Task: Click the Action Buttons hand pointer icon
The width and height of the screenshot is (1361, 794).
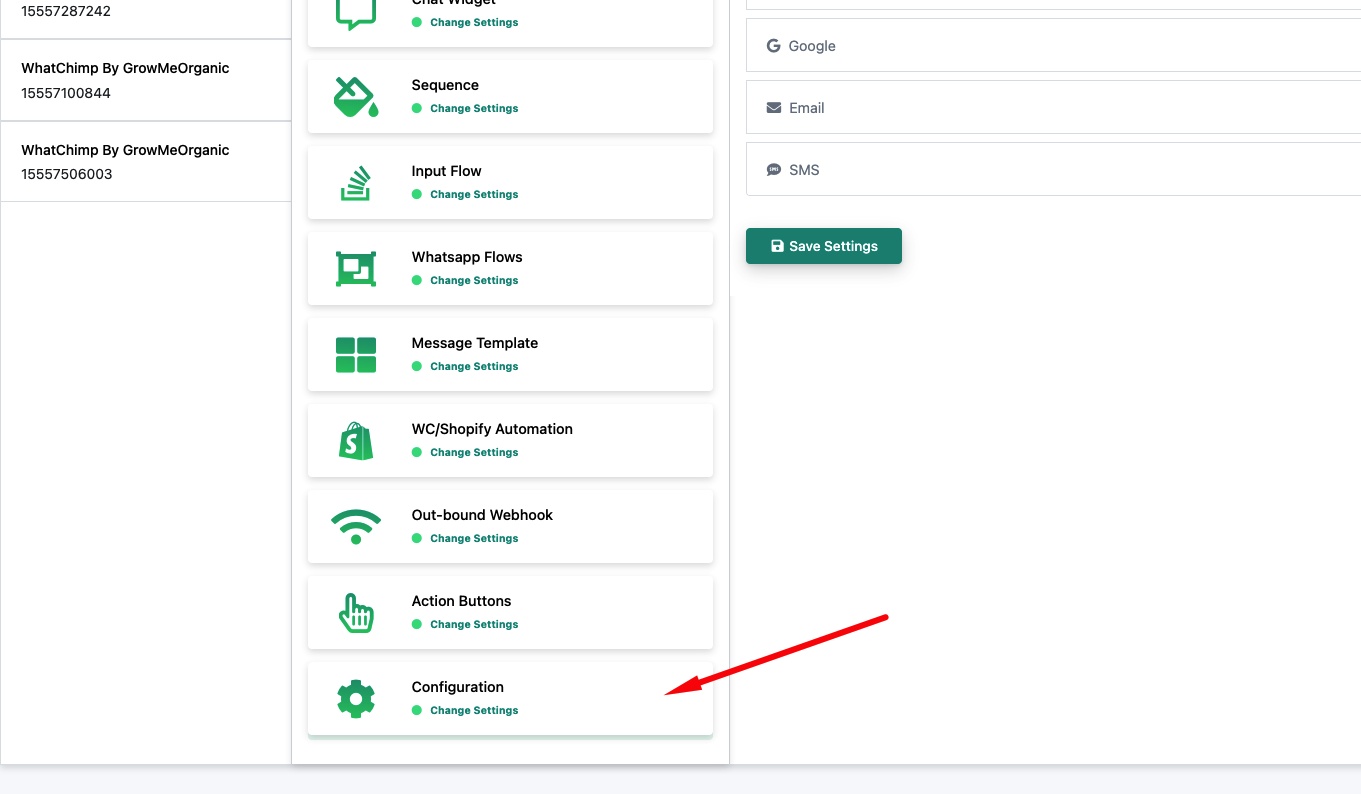Action: (x=356, y=613)
